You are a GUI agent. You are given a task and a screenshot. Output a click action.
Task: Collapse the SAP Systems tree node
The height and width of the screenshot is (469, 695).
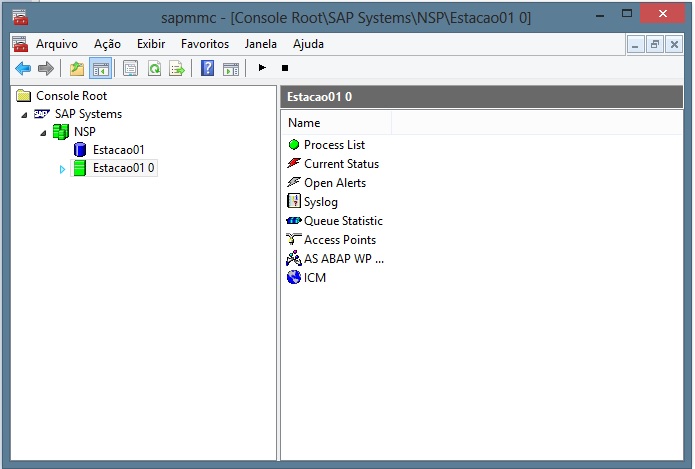click(24, 115)
